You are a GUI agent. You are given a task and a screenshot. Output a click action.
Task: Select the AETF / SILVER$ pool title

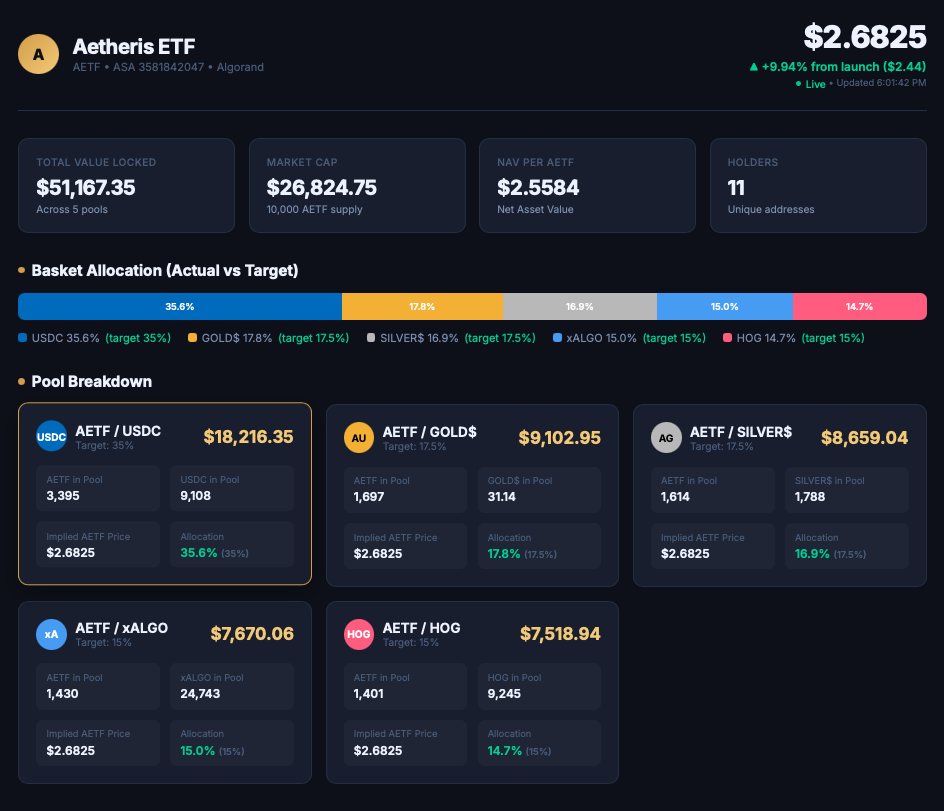coord(741,432)
